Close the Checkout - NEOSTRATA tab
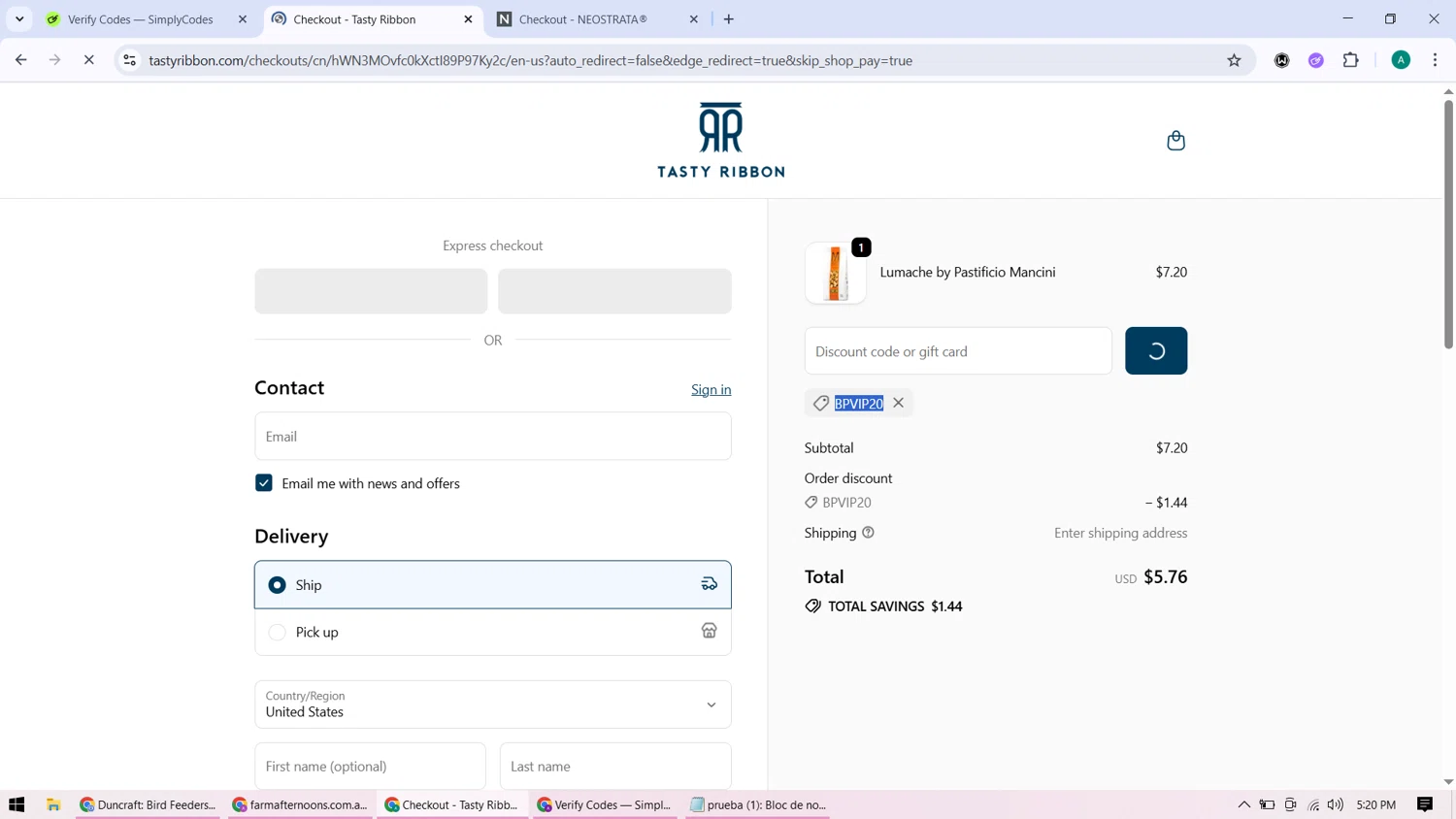The image size is (1456, 819). point(694,19)
